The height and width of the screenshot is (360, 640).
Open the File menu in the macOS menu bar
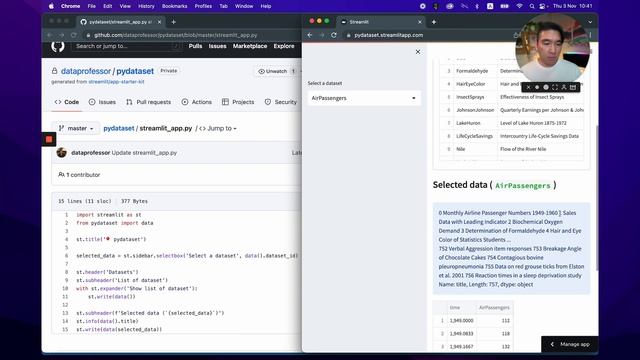[91, 6]
